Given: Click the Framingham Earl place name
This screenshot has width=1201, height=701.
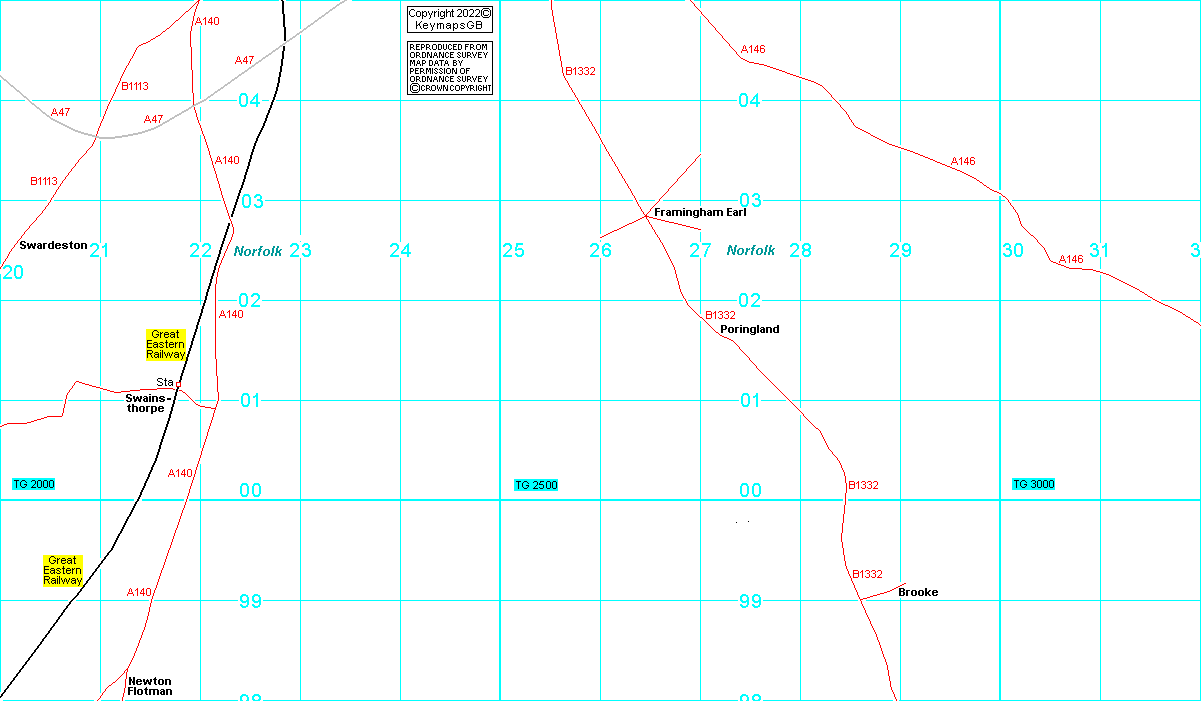Looking at the screenshot, I should click(700, 213).
